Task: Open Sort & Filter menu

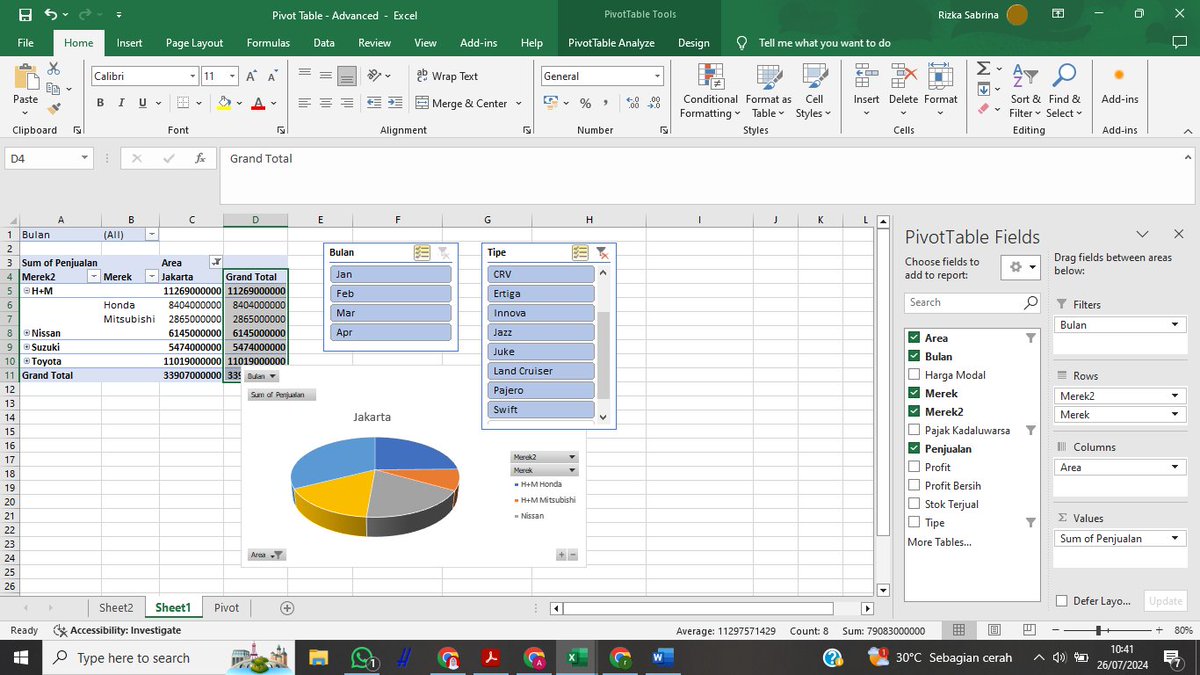Action: click(1025, 91)
